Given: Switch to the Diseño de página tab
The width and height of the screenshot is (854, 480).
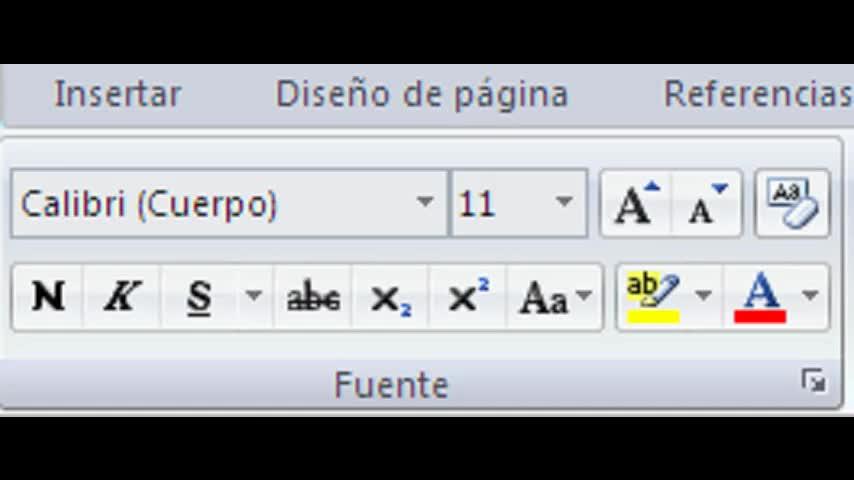Looking at the screenshot, I should 422,94.
